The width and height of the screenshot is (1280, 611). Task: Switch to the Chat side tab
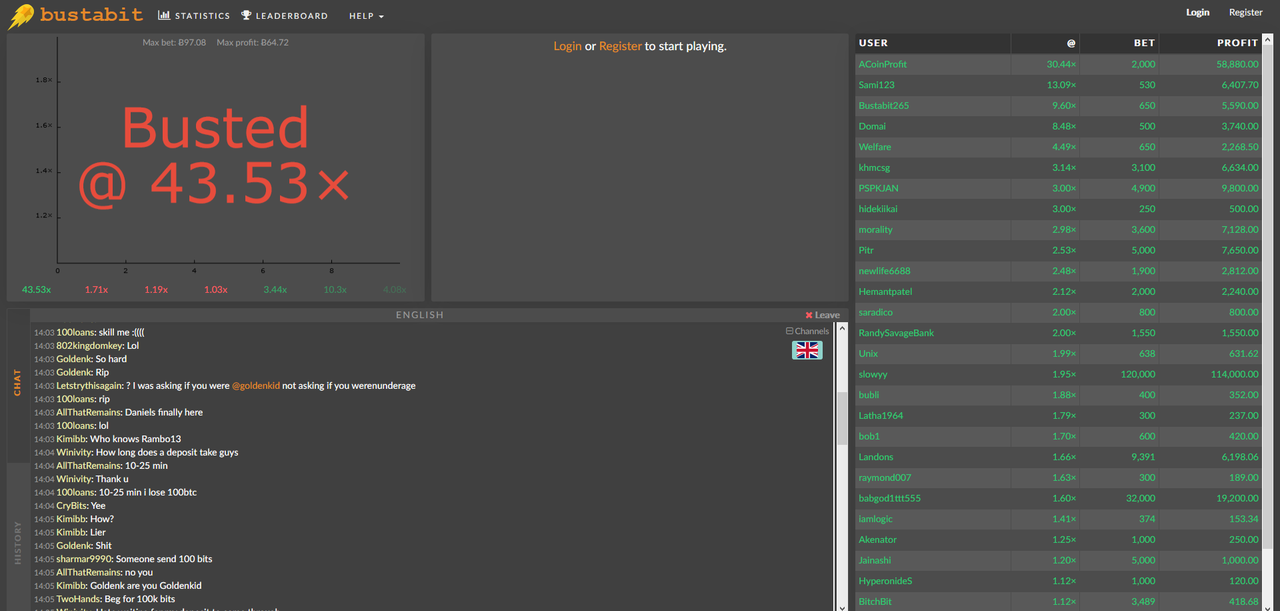pos(18,383)
